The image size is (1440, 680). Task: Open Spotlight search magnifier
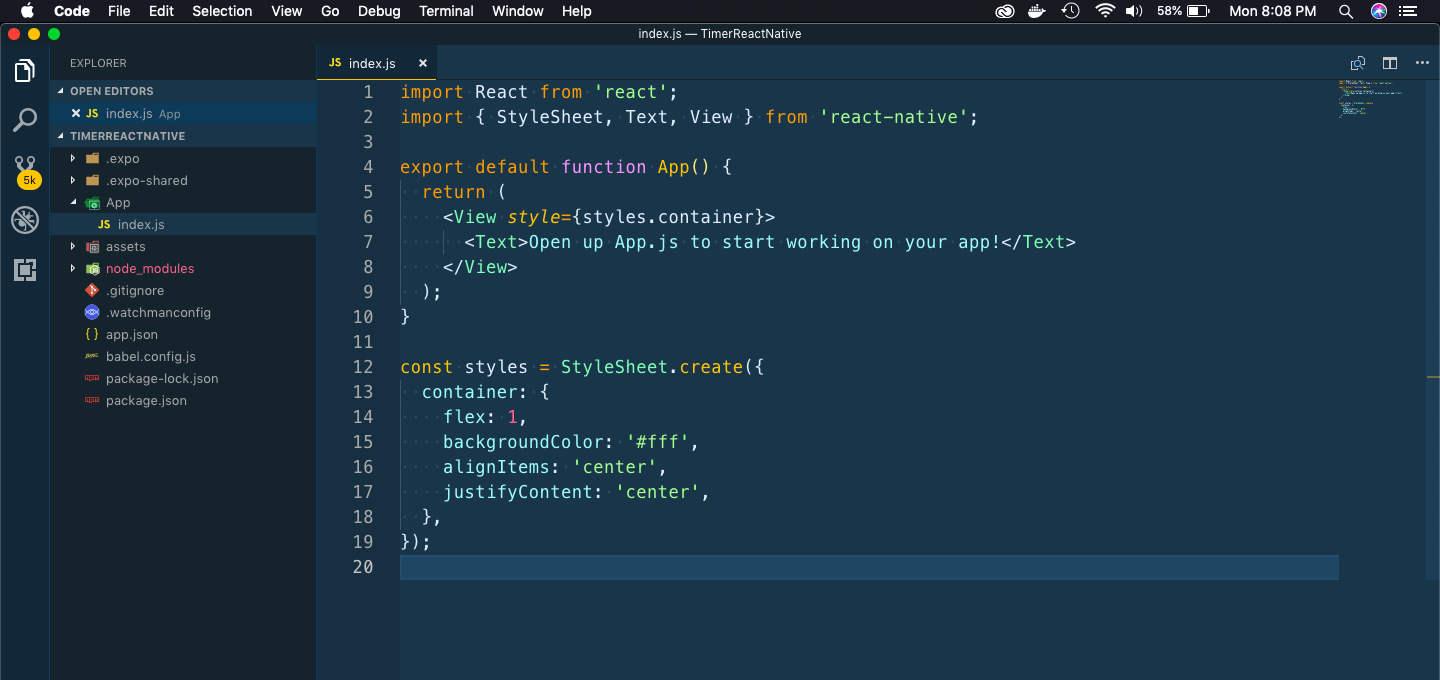(x=1346, y=11)
